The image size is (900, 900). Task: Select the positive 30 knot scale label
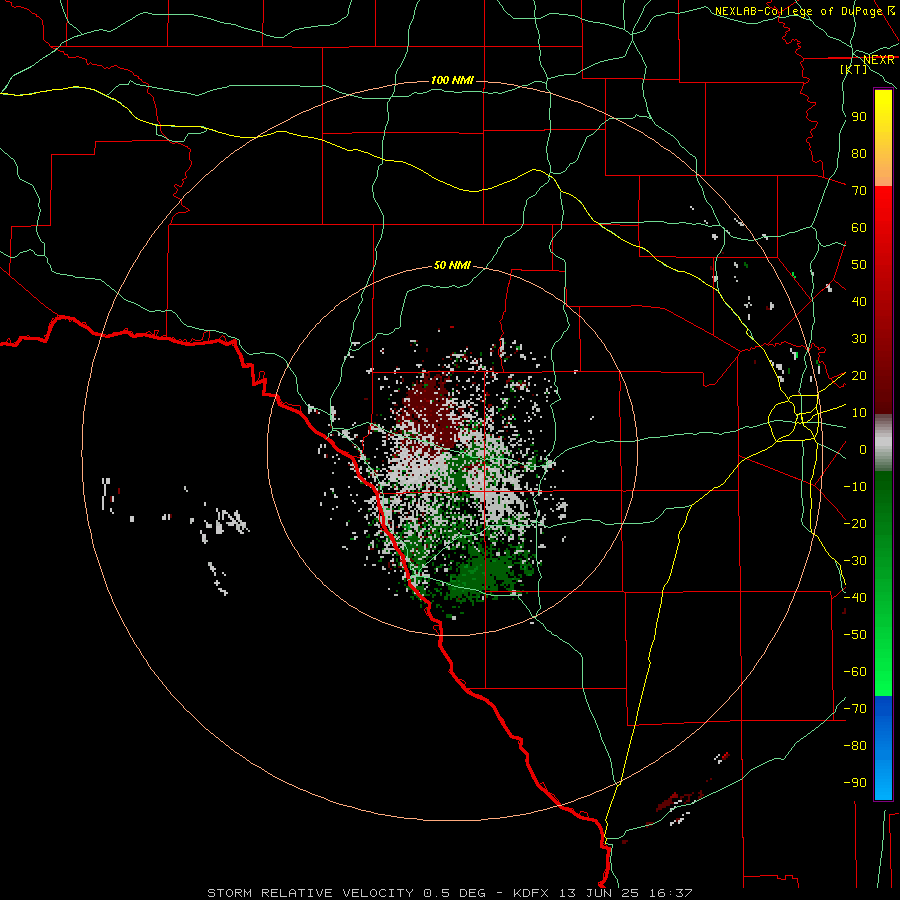[859, 339]
